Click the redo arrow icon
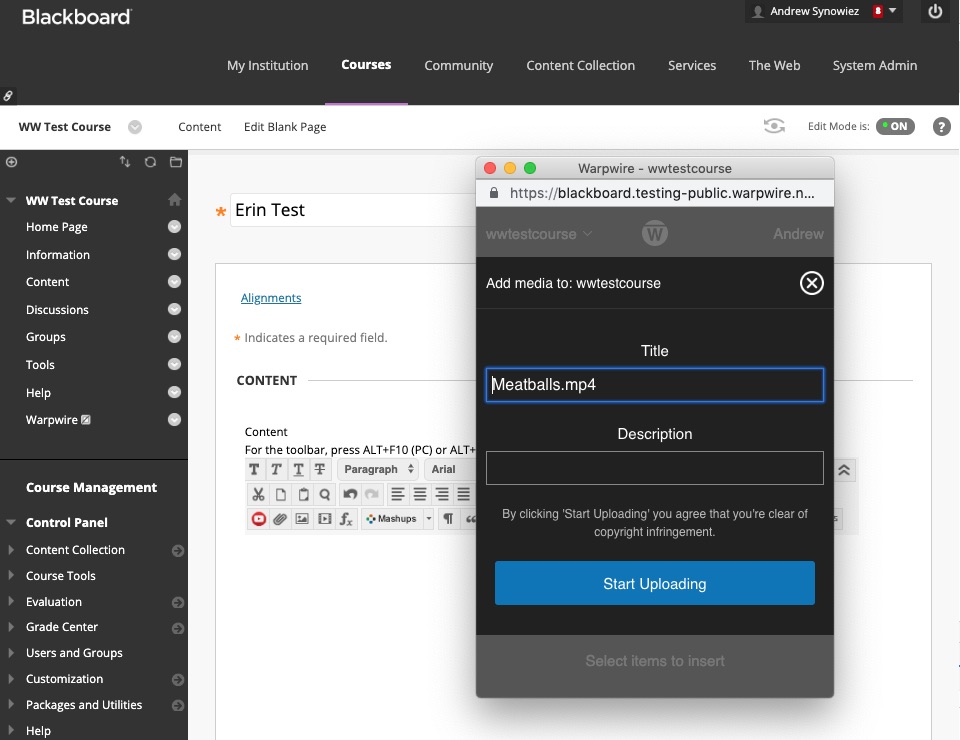The image size is (960, 740). pyautogui.click(x=372, y=494)
